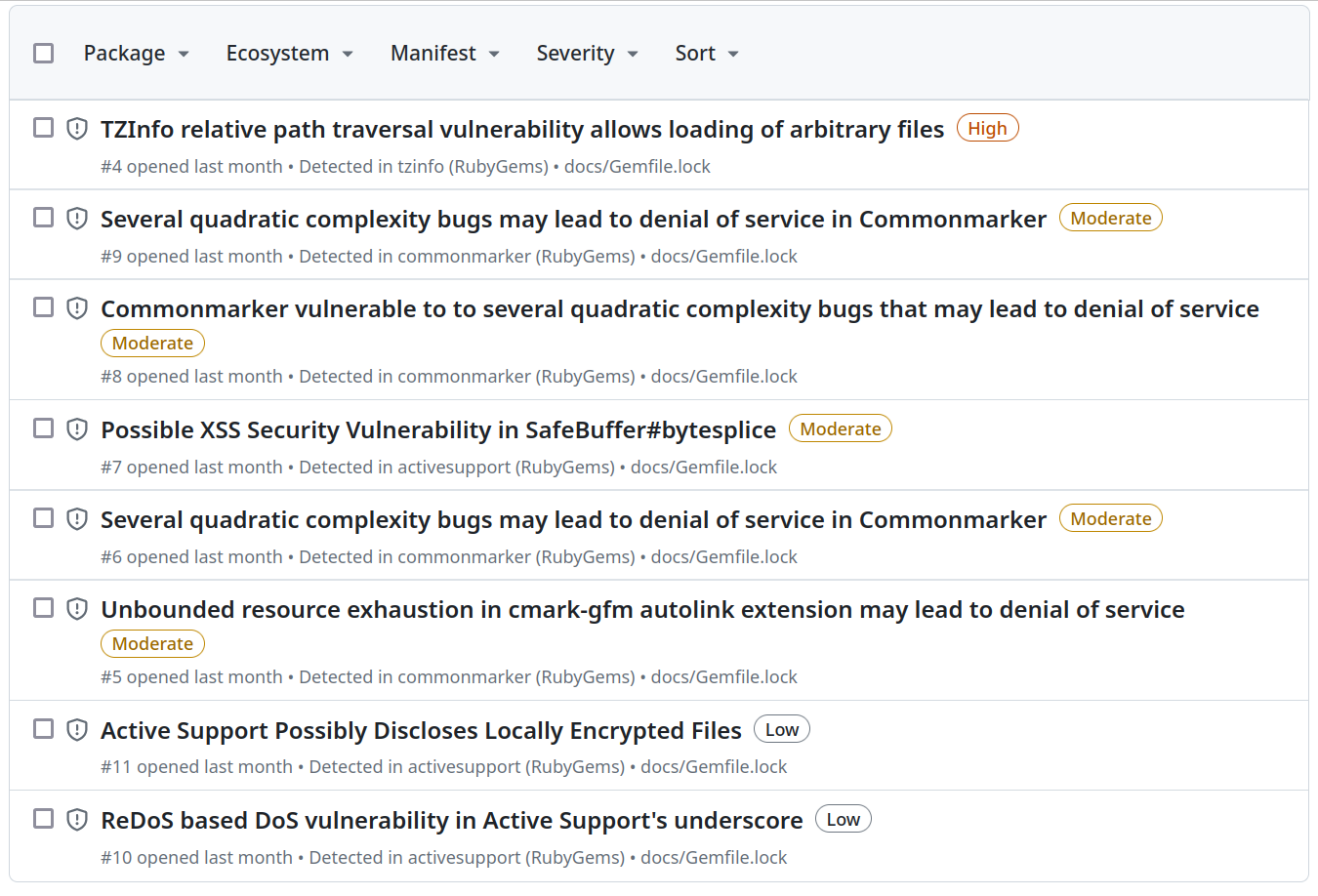Image resolution: width=1318 pixels, height=896 pixels.
Task: Click the Low badge on Encrypted Files alert
Action: (781, 729)
